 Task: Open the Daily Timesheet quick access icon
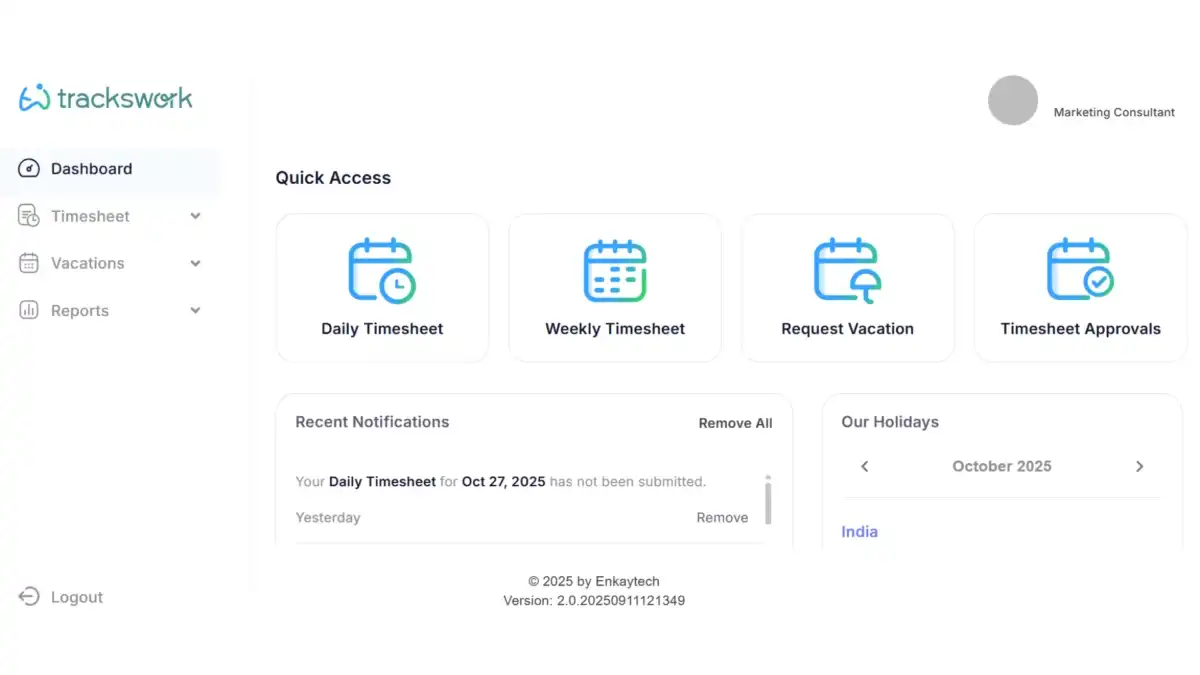click(x=382, y=268)
